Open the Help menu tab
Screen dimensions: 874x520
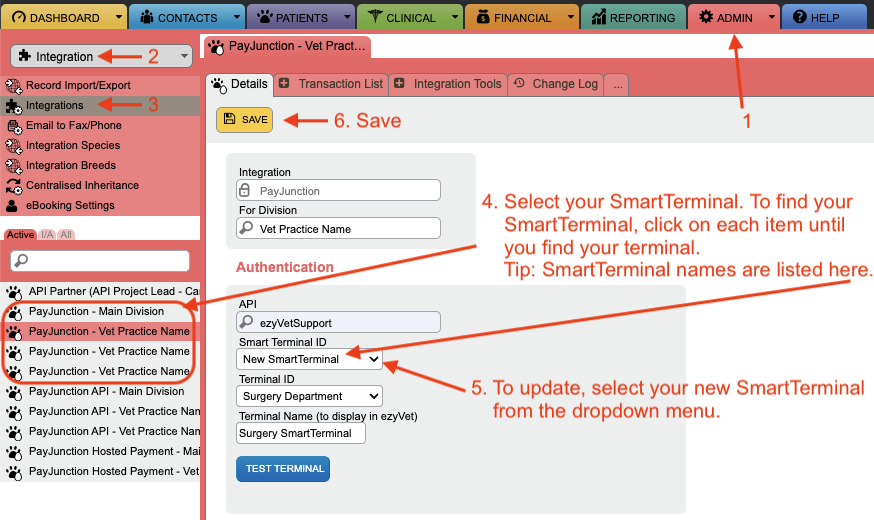tap(824, 17)
